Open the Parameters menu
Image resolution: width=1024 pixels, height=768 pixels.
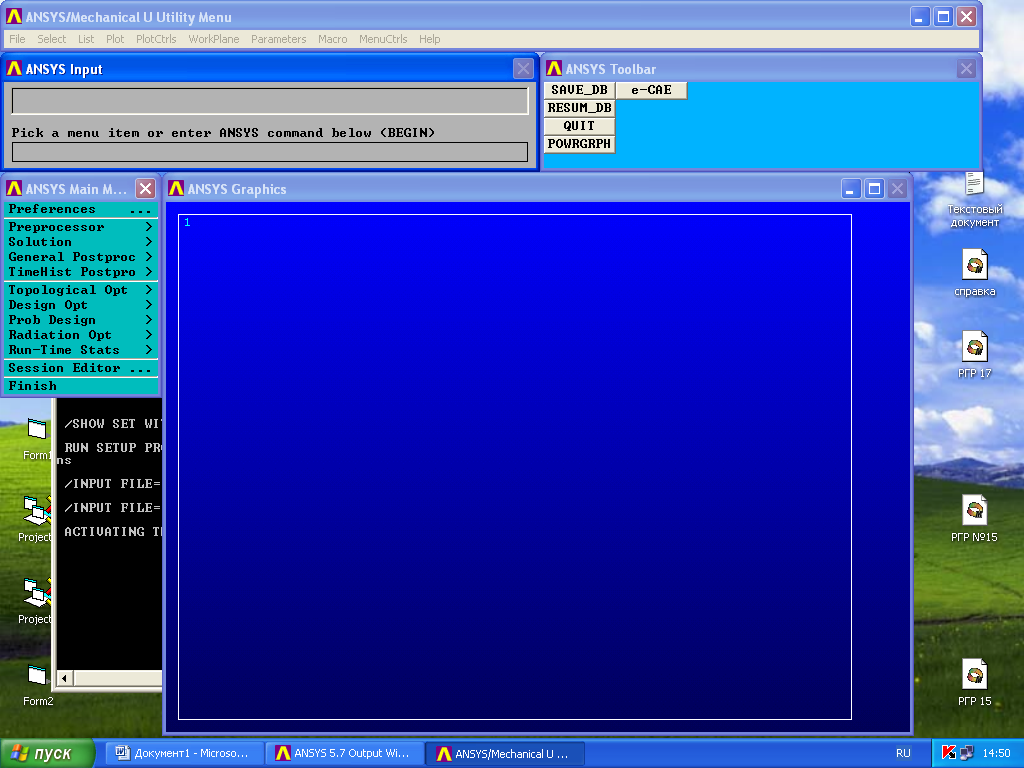[278, 39]
